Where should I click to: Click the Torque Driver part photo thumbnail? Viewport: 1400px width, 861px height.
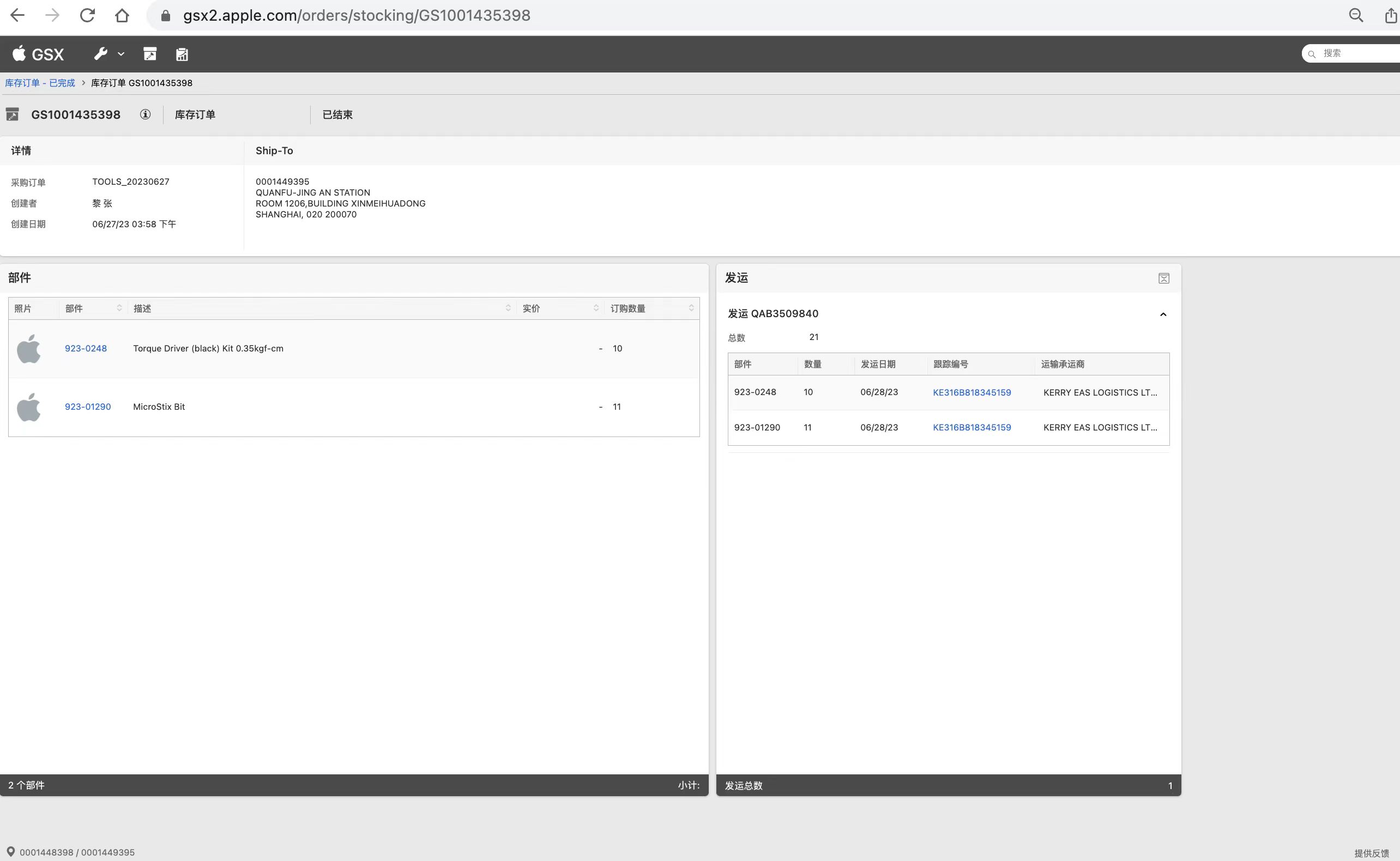(x=28, y=349)
